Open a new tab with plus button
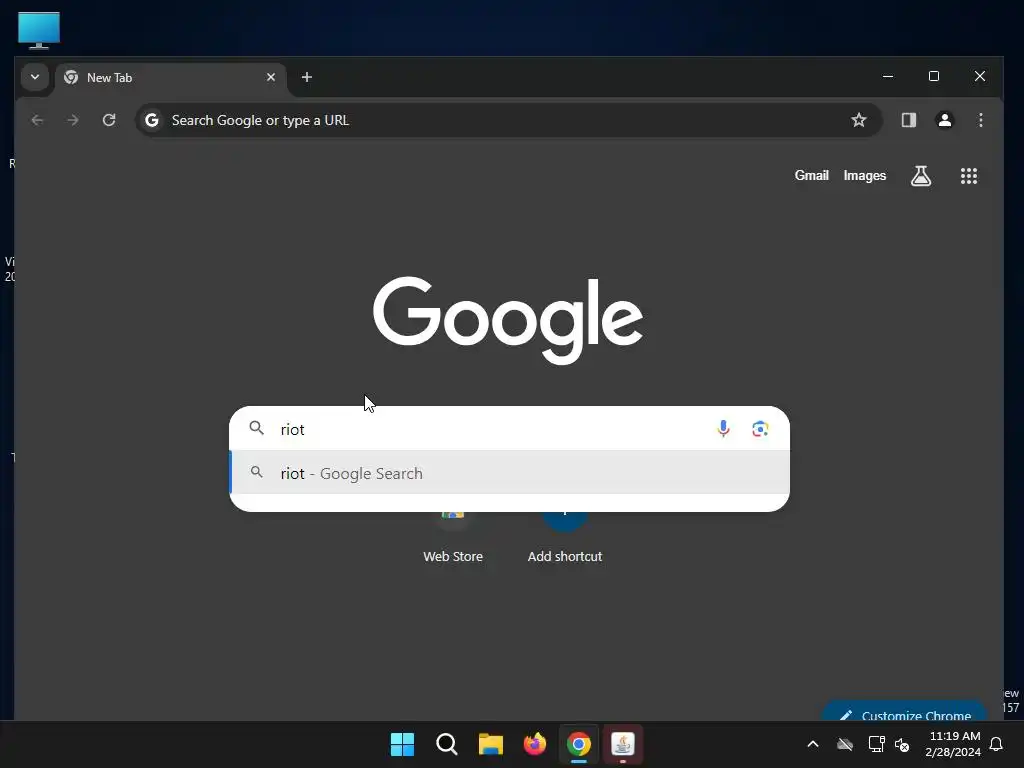 (306, 77)
